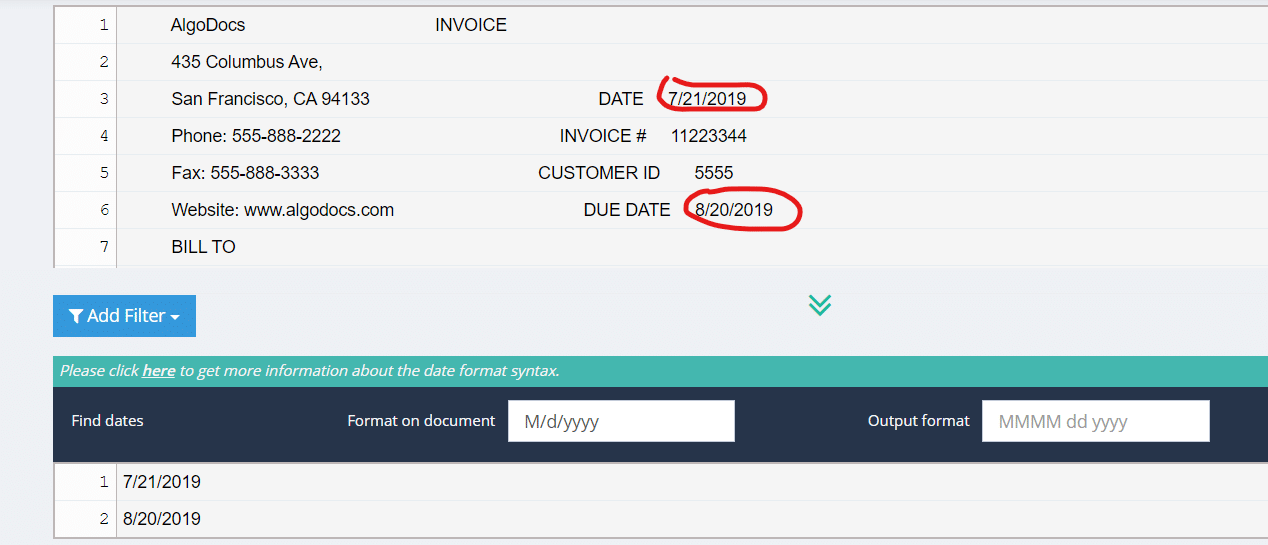Click the invoice number 11223344

[708, 136]
